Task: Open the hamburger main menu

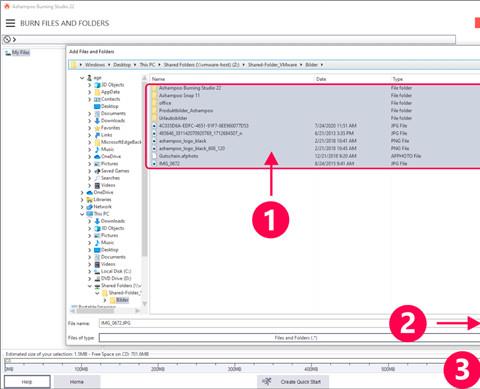Action: [10, 23]
